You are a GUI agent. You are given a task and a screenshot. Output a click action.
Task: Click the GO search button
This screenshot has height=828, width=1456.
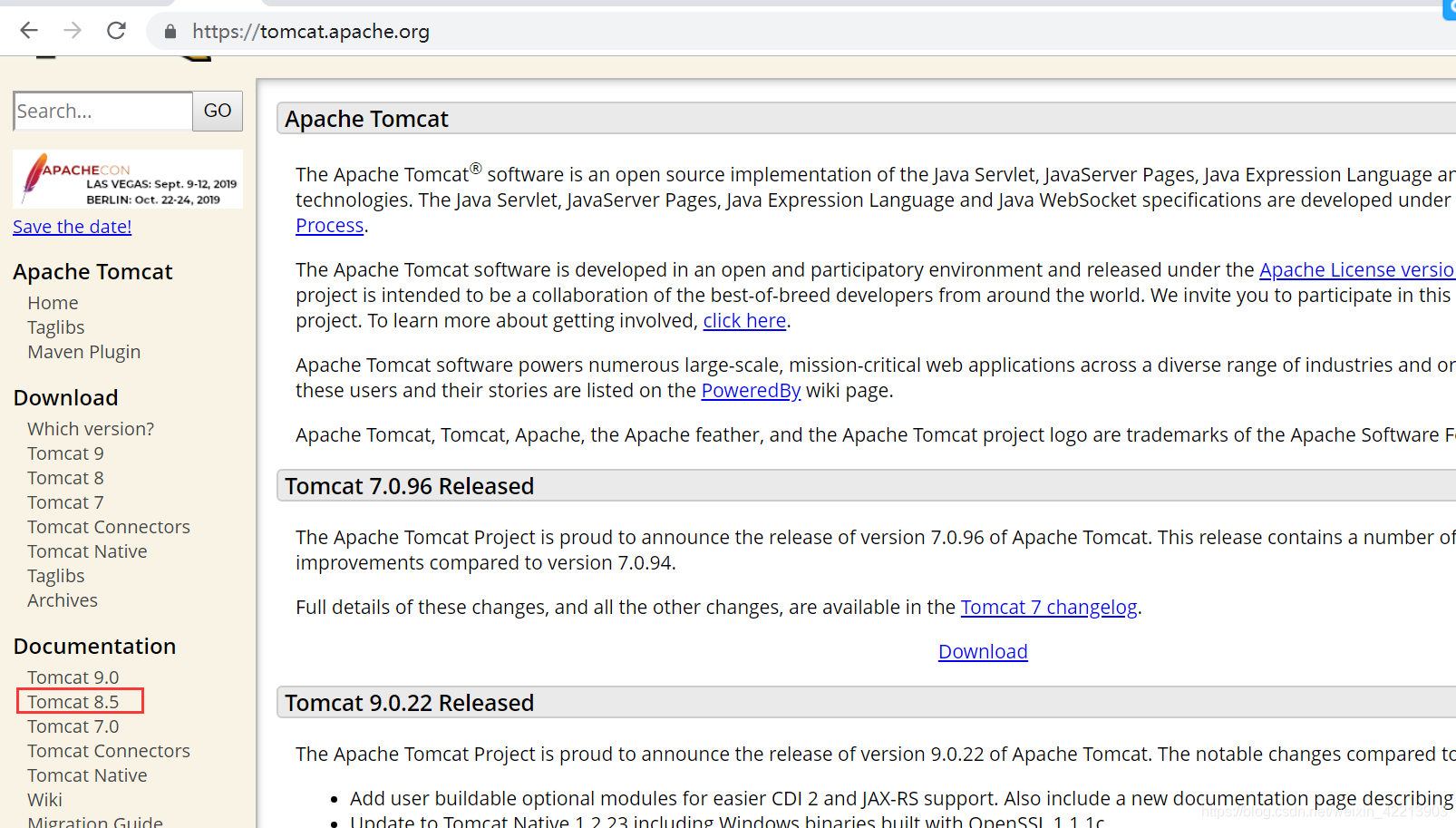[x=218, y=111]
